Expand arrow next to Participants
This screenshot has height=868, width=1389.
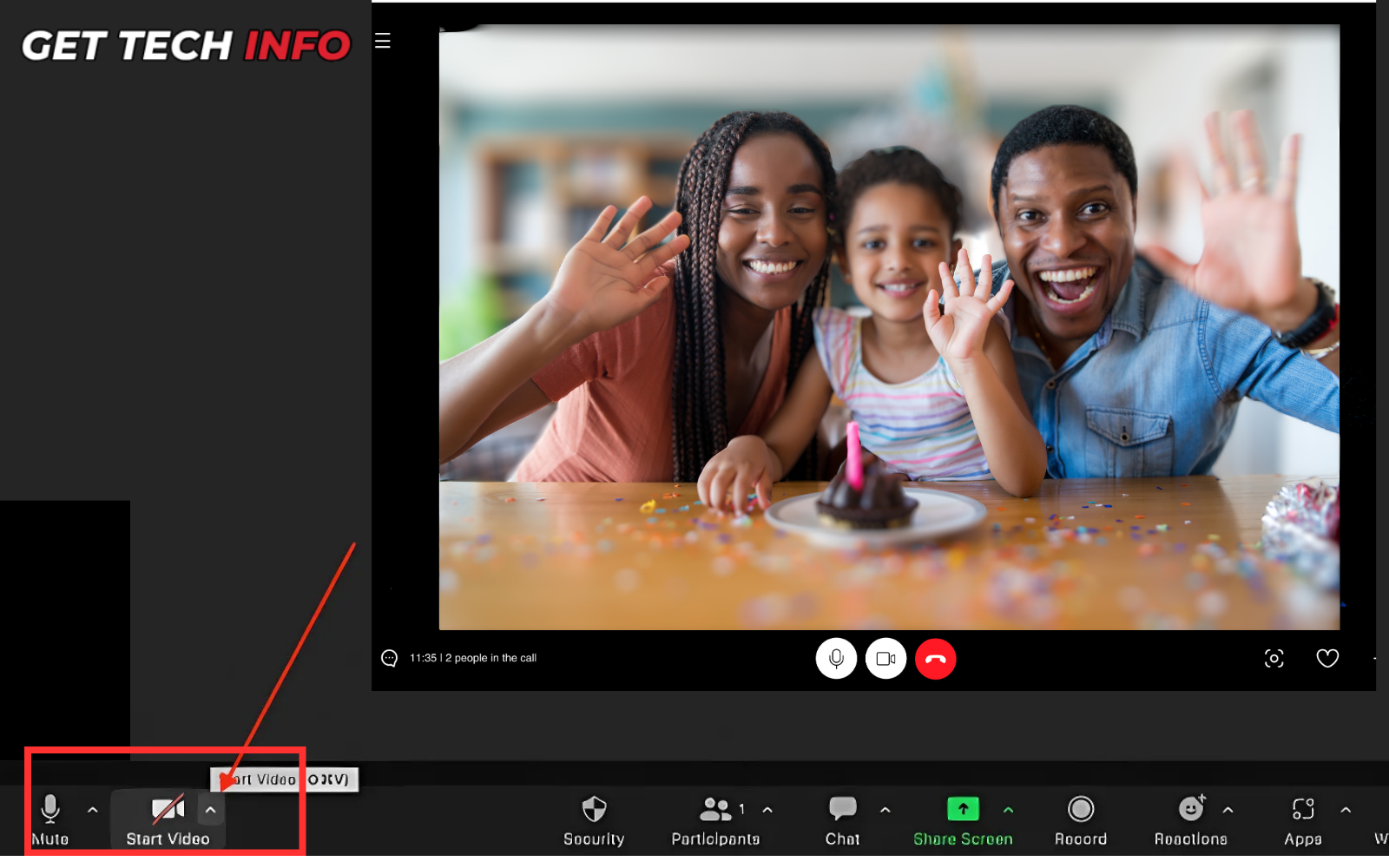(x=767, y=810)
